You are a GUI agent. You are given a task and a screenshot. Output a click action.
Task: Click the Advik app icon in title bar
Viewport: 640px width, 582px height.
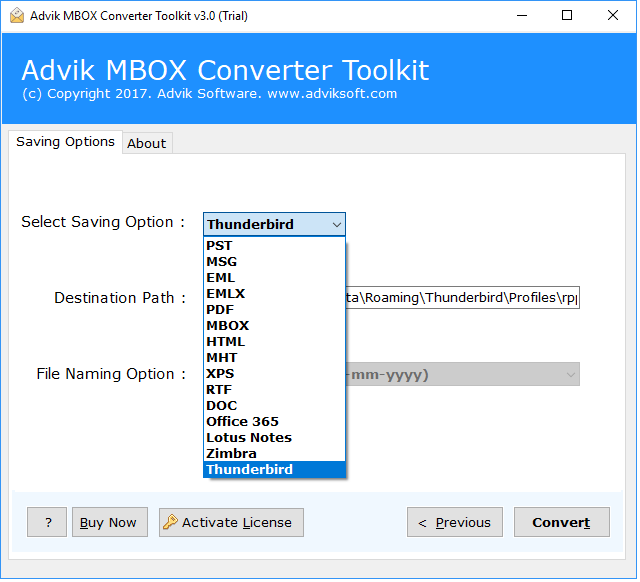(17, 16)
